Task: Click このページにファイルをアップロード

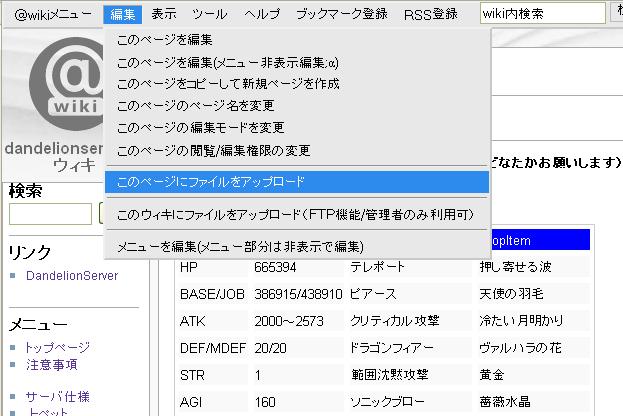Action: coord(211,182)
